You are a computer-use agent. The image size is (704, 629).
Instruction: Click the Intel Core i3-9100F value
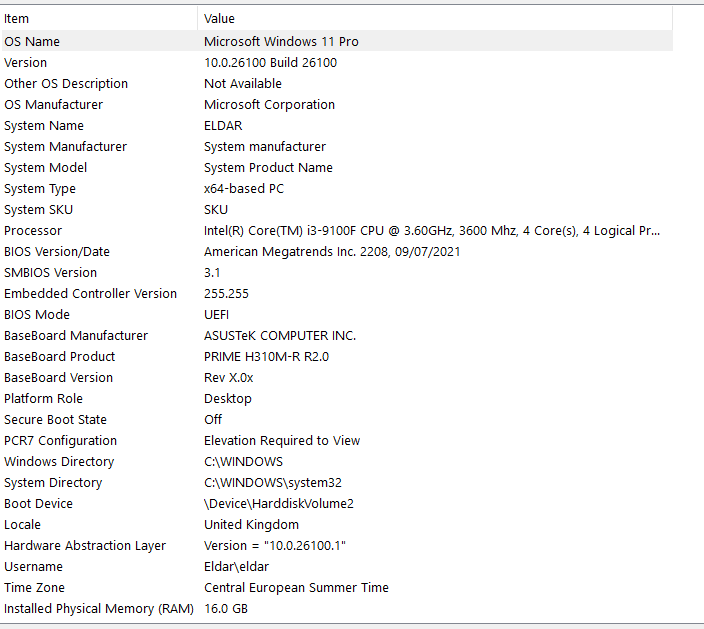coord(432,231)
